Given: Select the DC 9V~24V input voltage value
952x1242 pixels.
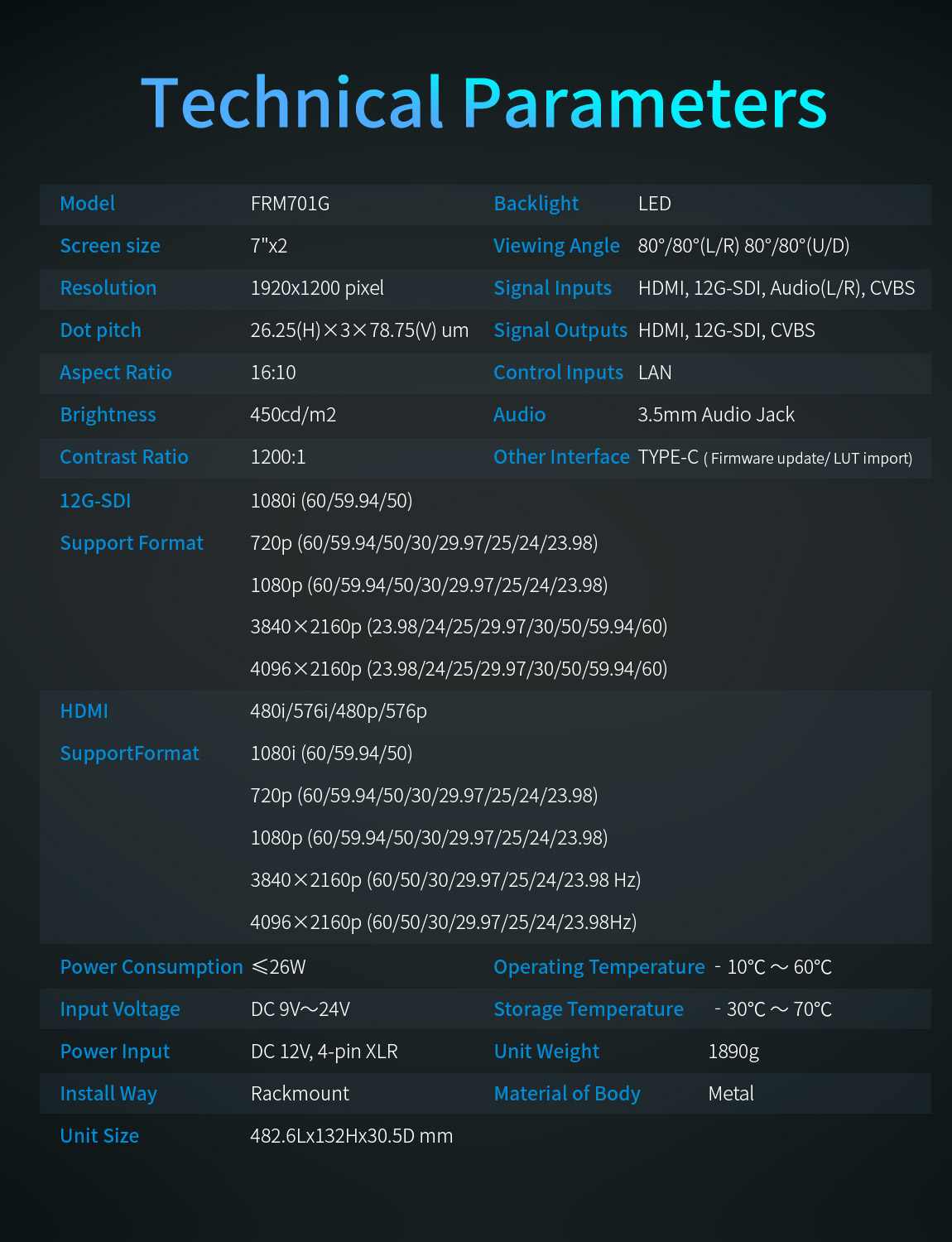Looking at the screenshot, I should click(x=301, y=1009).
